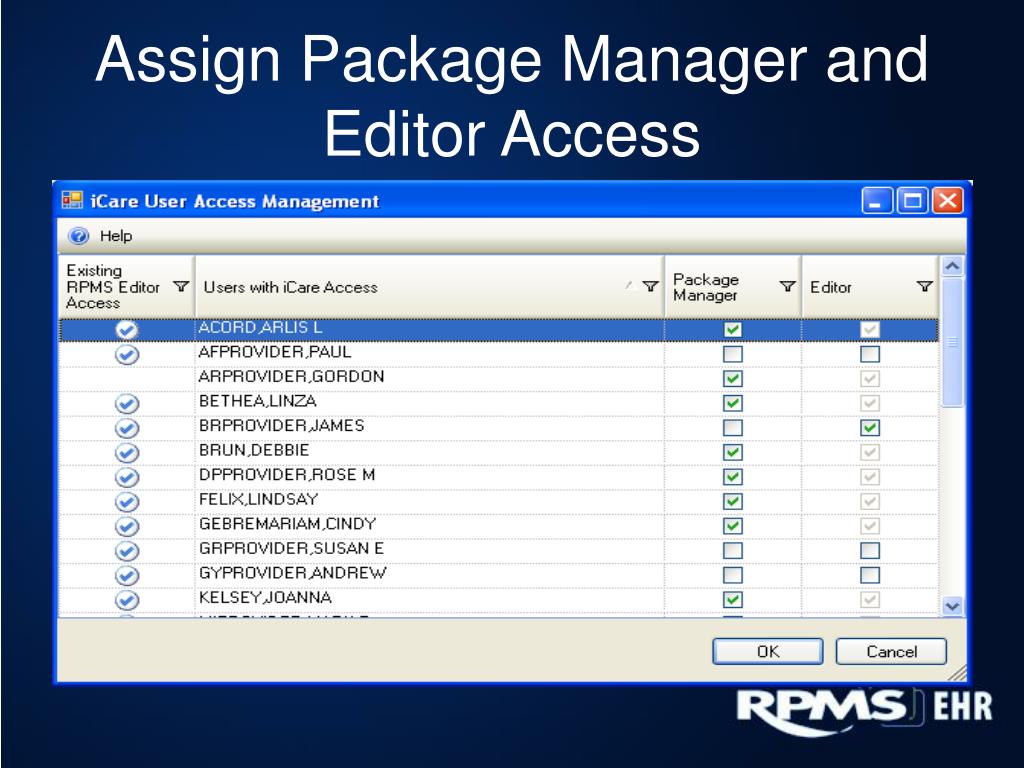Check Editor for GYPROVIDER,ANDREW

[x=870, y=575]
